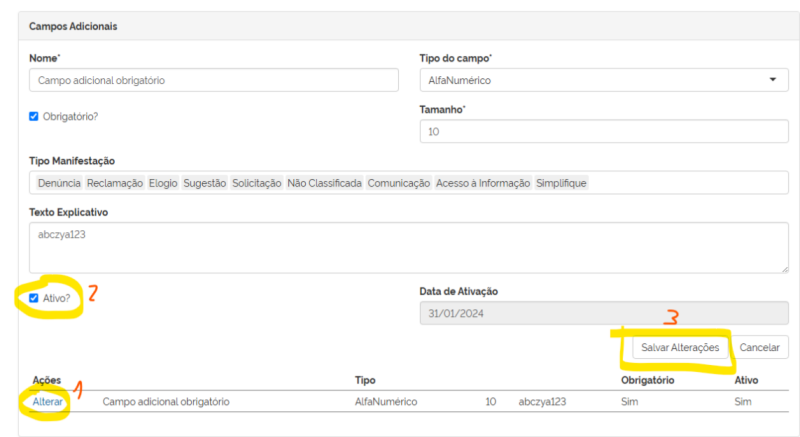Click the Tamanho input field
The image size is (800, 437).
603,131
